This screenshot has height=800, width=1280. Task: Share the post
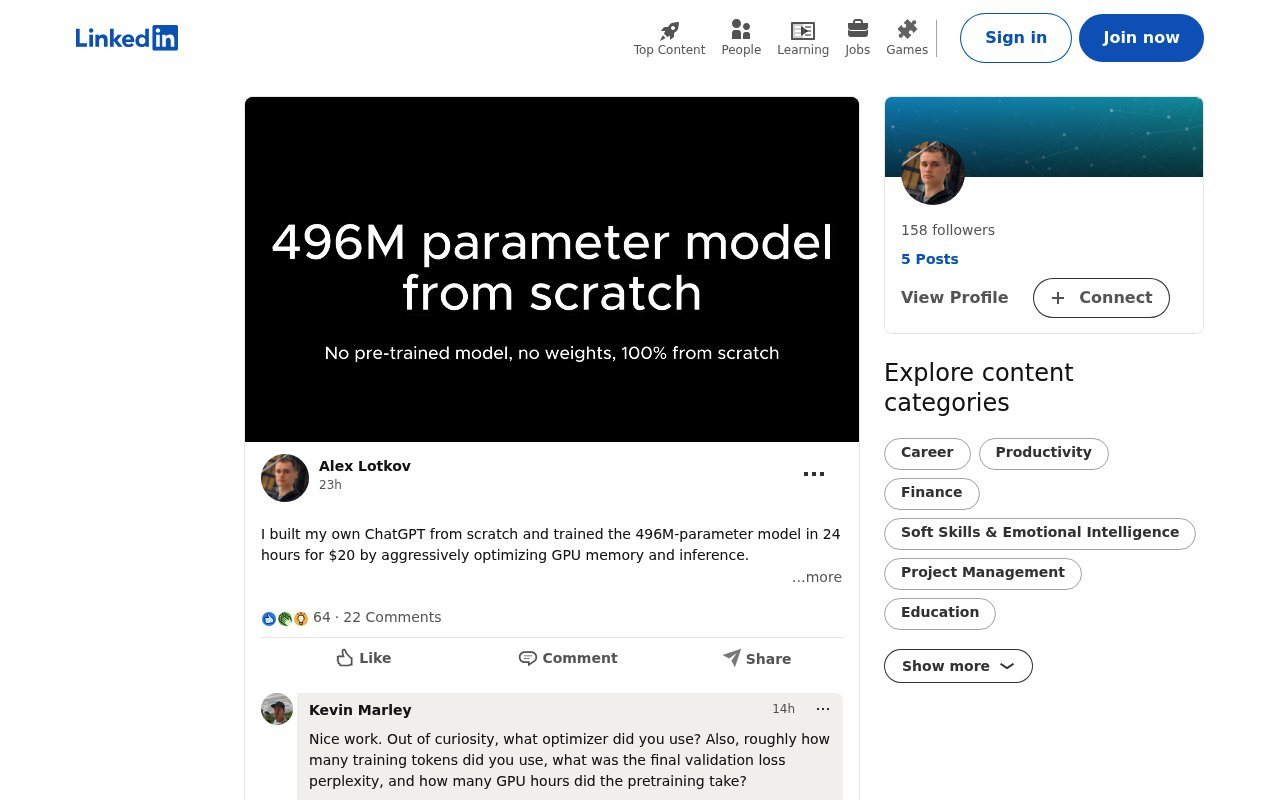(x=757, y=658)
